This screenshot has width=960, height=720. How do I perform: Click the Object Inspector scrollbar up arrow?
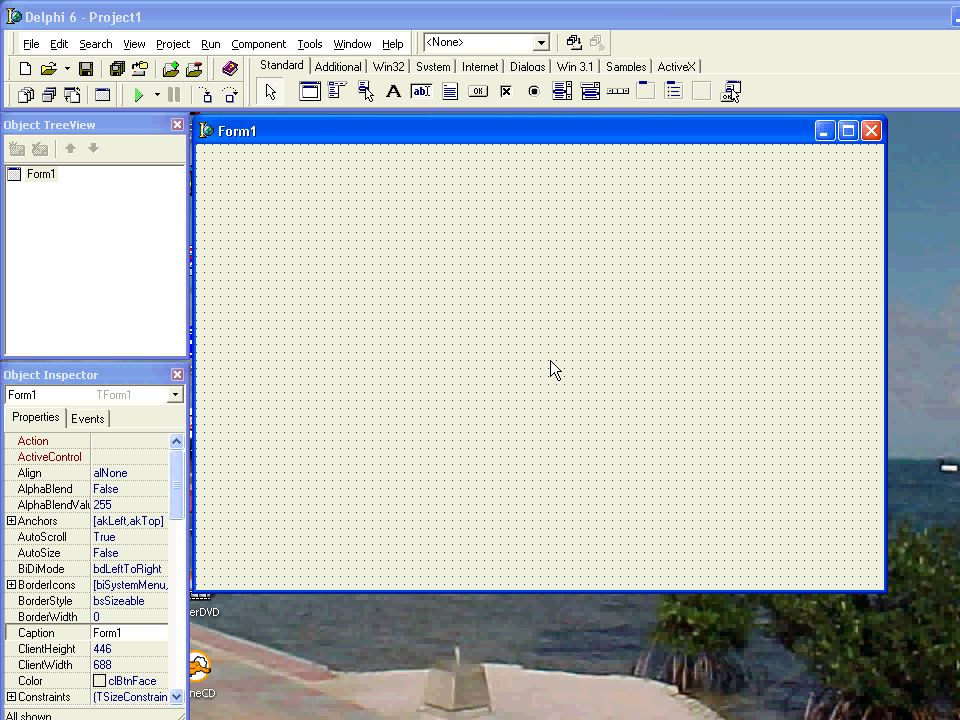point(176,441)
